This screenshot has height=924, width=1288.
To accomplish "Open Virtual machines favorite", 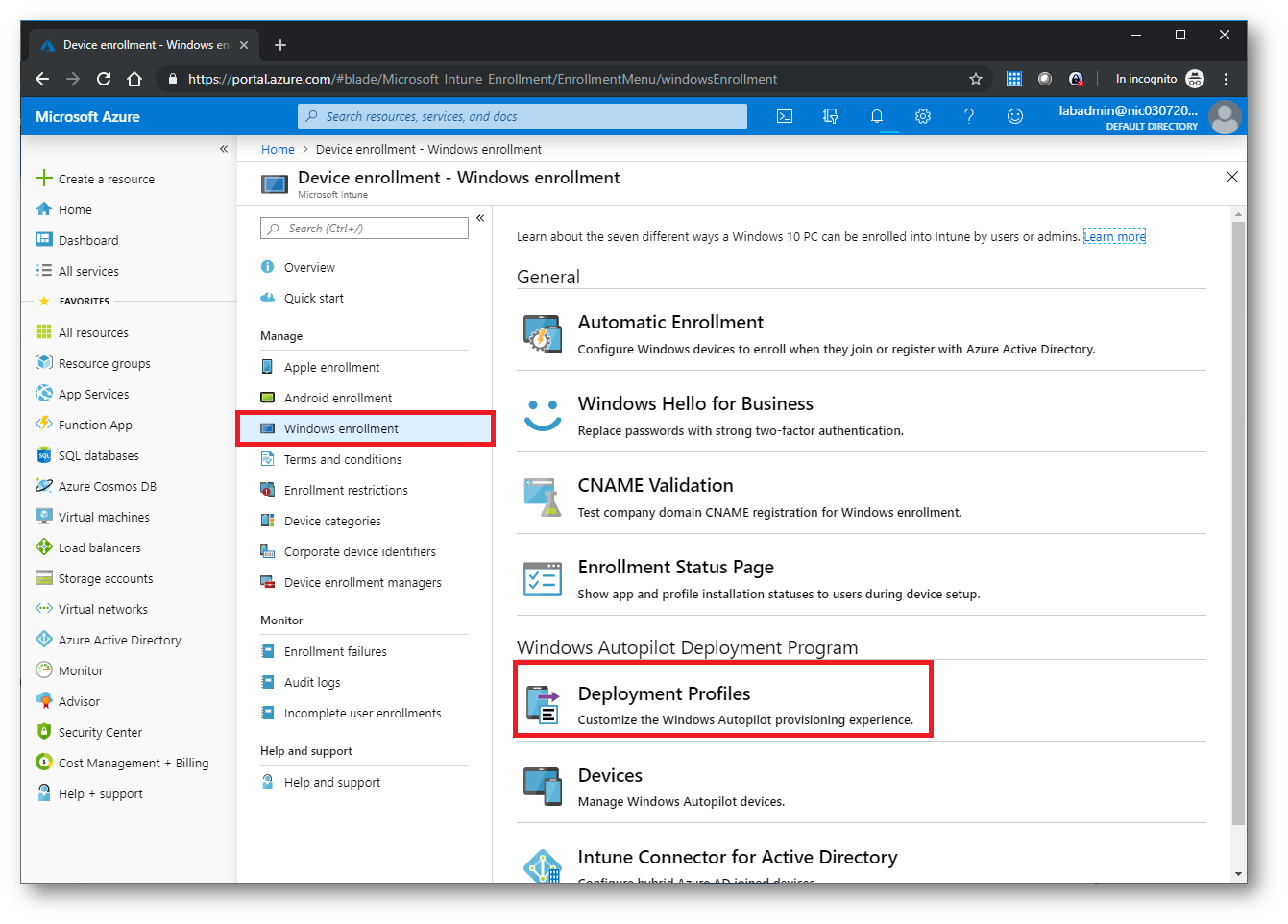I will 93,517.
